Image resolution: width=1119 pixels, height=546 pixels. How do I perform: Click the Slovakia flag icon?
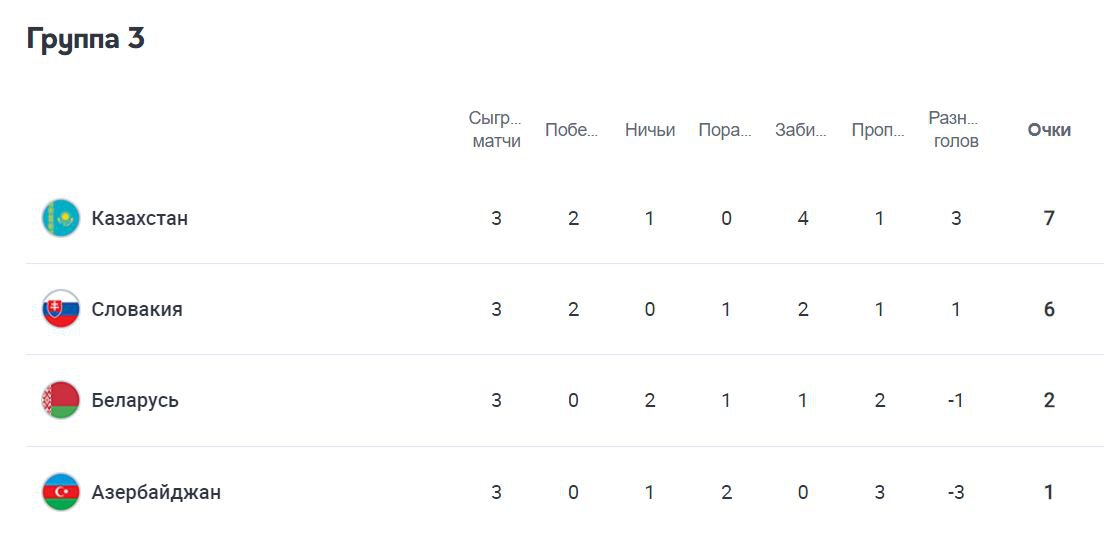pyautogui.click(x=61, y=309)
